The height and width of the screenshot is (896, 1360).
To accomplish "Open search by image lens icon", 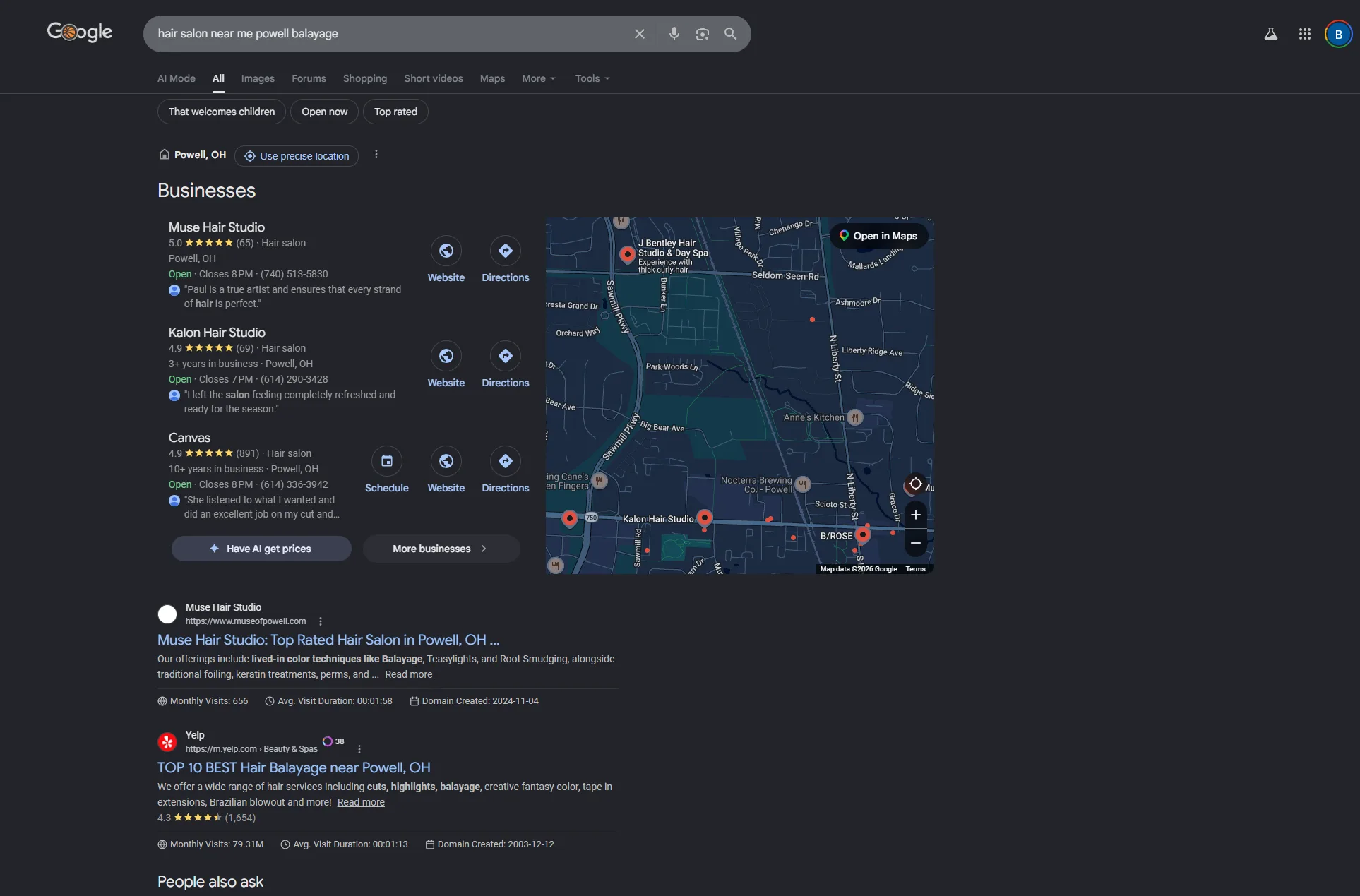I will tap(703, 34).
